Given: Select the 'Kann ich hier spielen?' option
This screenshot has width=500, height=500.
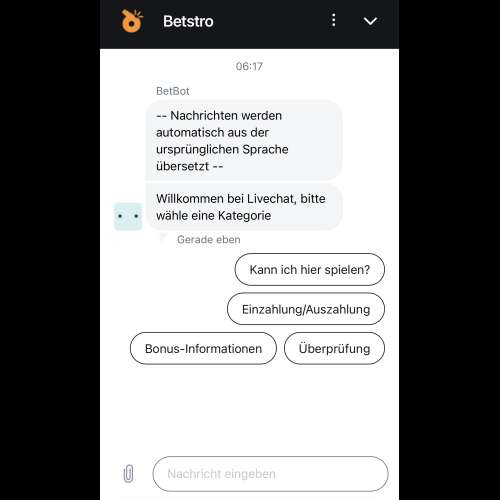Looking at the screenshot, I should [310, 269].
